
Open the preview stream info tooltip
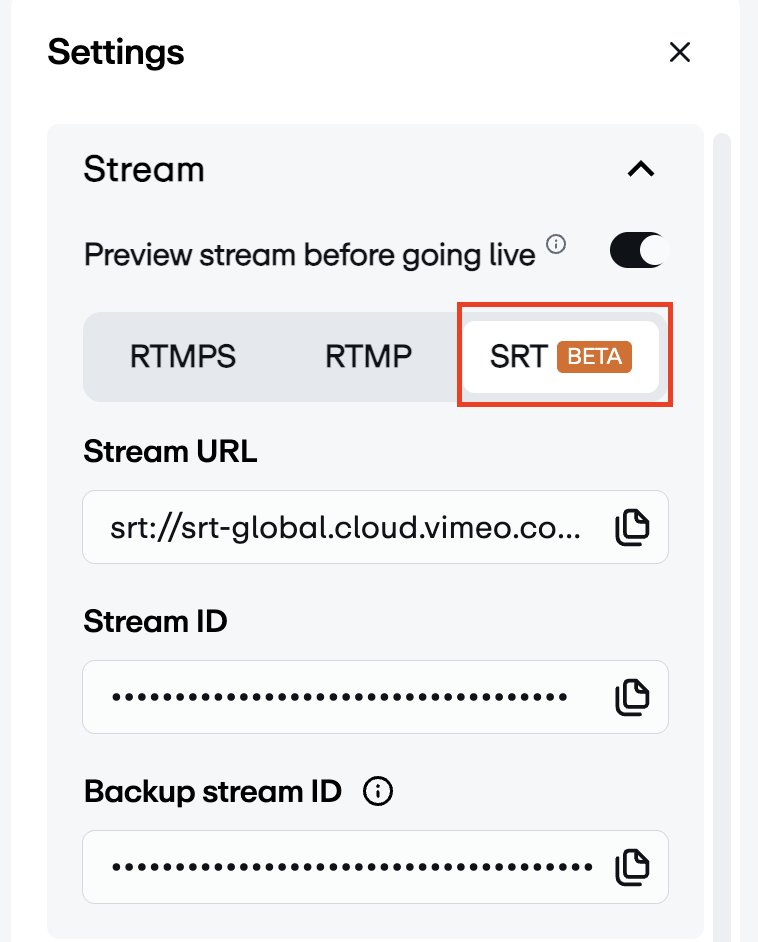pyautogui.click(x=558, y=243)
